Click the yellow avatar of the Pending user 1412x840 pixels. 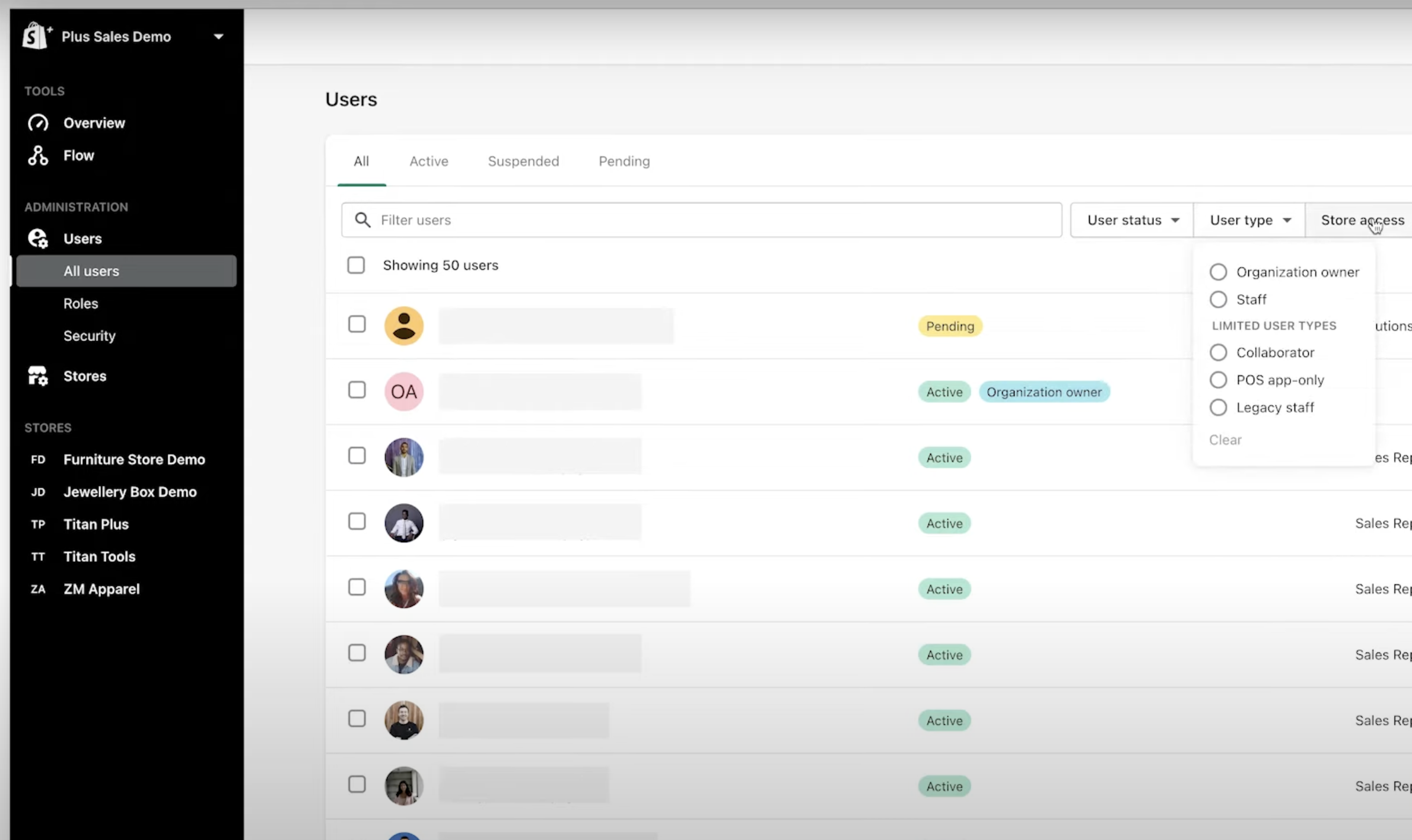(x=404, y=326)
